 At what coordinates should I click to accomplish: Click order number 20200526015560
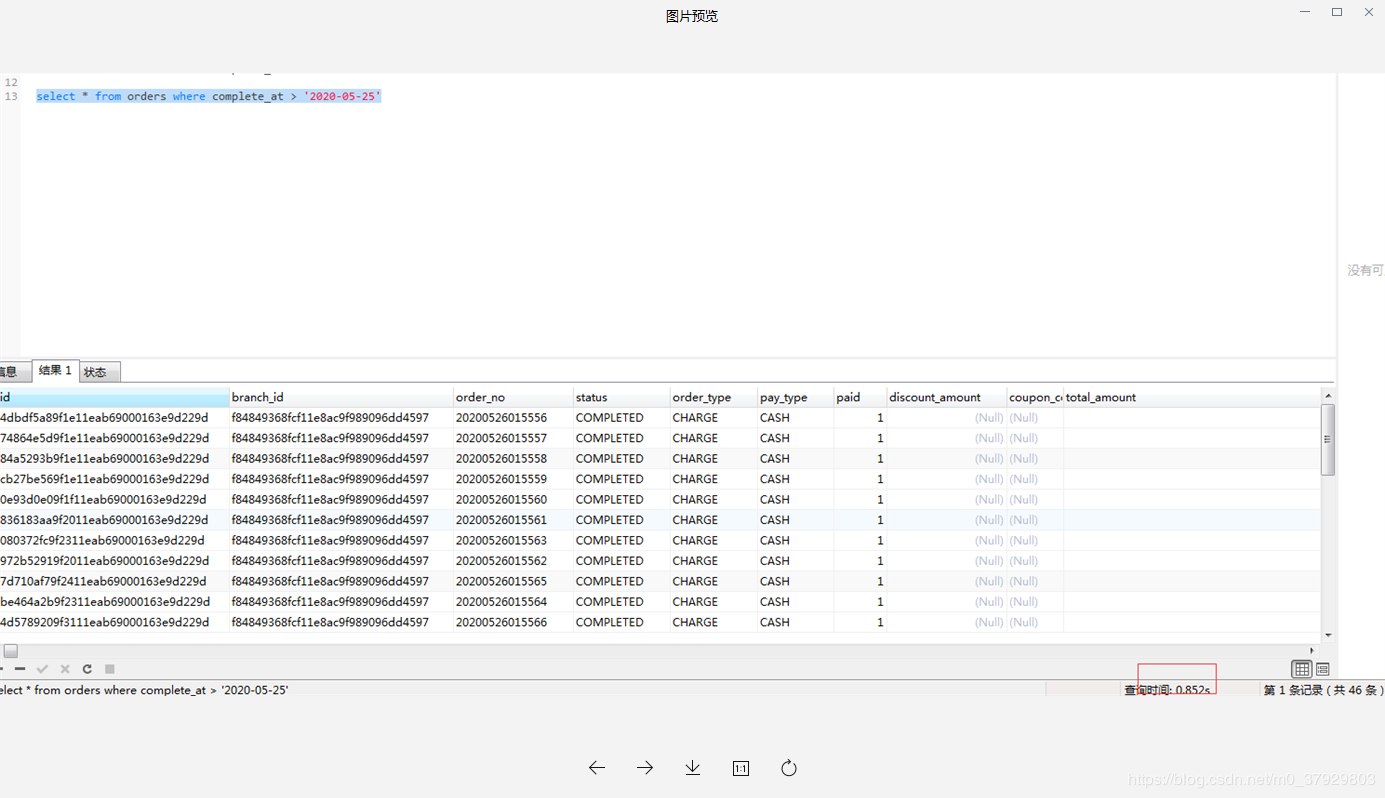click(x=501, y=500)
